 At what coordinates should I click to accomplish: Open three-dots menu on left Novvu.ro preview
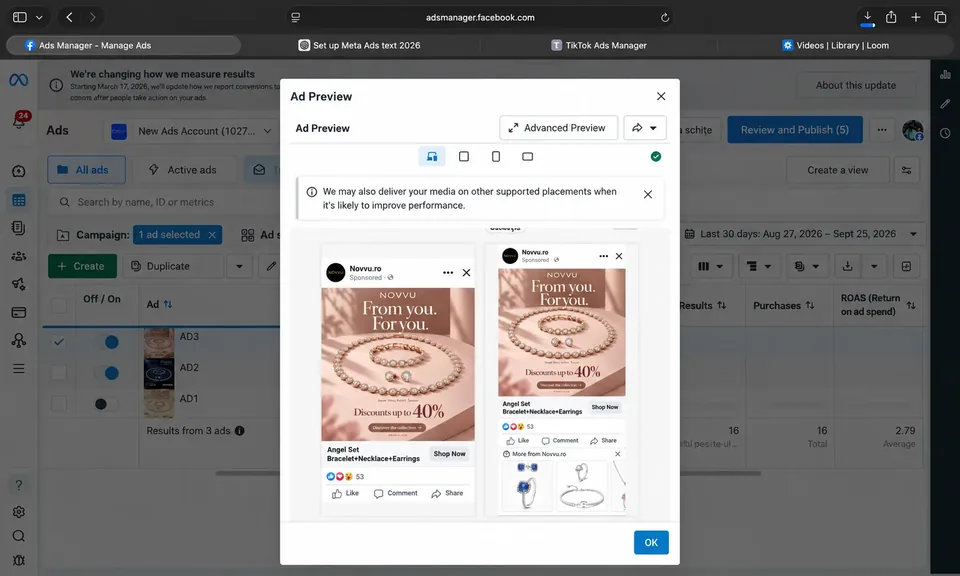tap(448, 272)
